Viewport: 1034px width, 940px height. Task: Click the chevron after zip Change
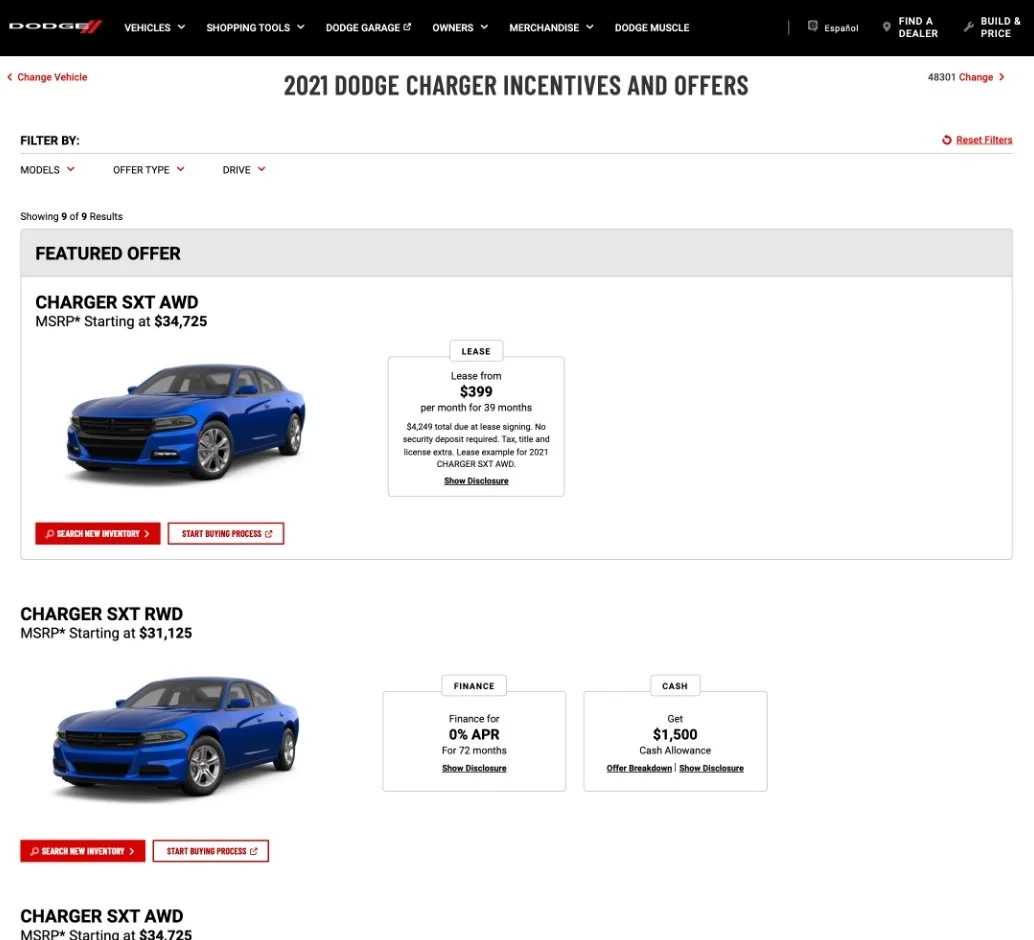pos(1002,77)
